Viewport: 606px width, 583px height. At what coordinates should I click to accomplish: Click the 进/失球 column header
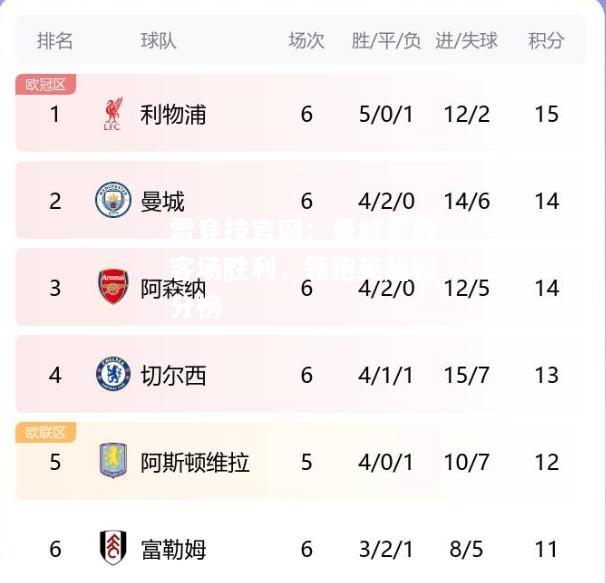pyautogui.click(x=466, y=41)
